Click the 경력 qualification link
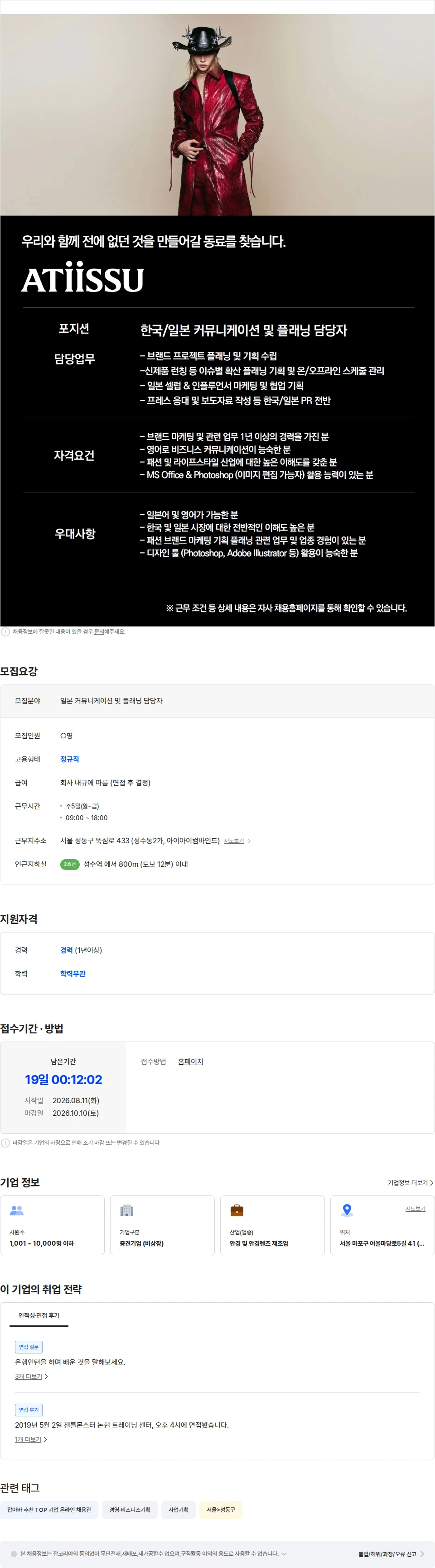The height and width of the screenshot is (1568, 435). (67, 950)
